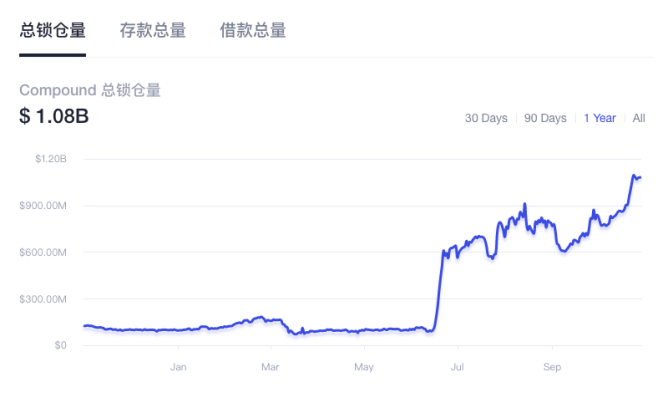Click the $900.00M y-axis label
Screen dimensions: 668x408
(x=43, y=206)
